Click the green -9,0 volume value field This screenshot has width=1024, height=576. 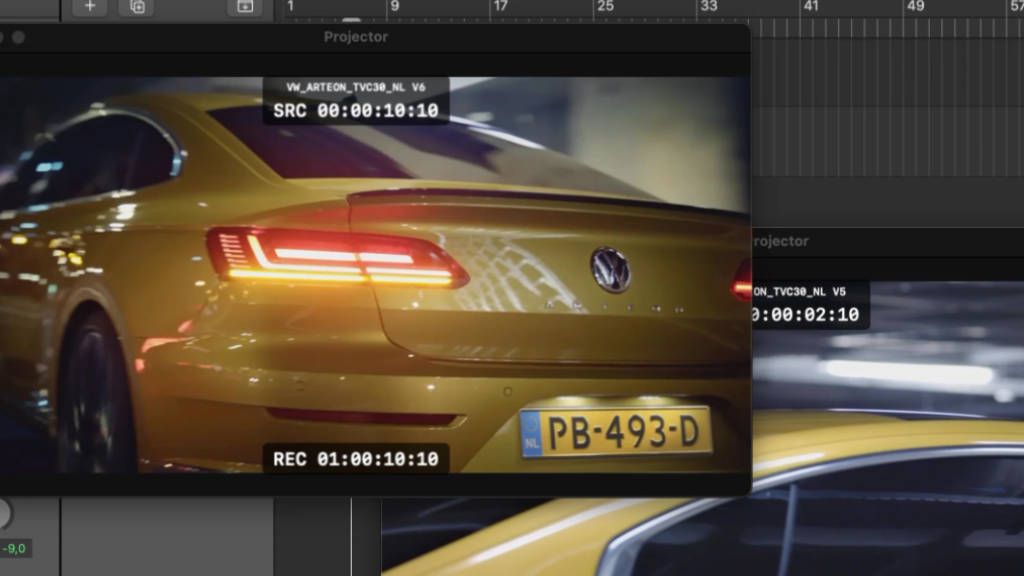coord(14,549)
